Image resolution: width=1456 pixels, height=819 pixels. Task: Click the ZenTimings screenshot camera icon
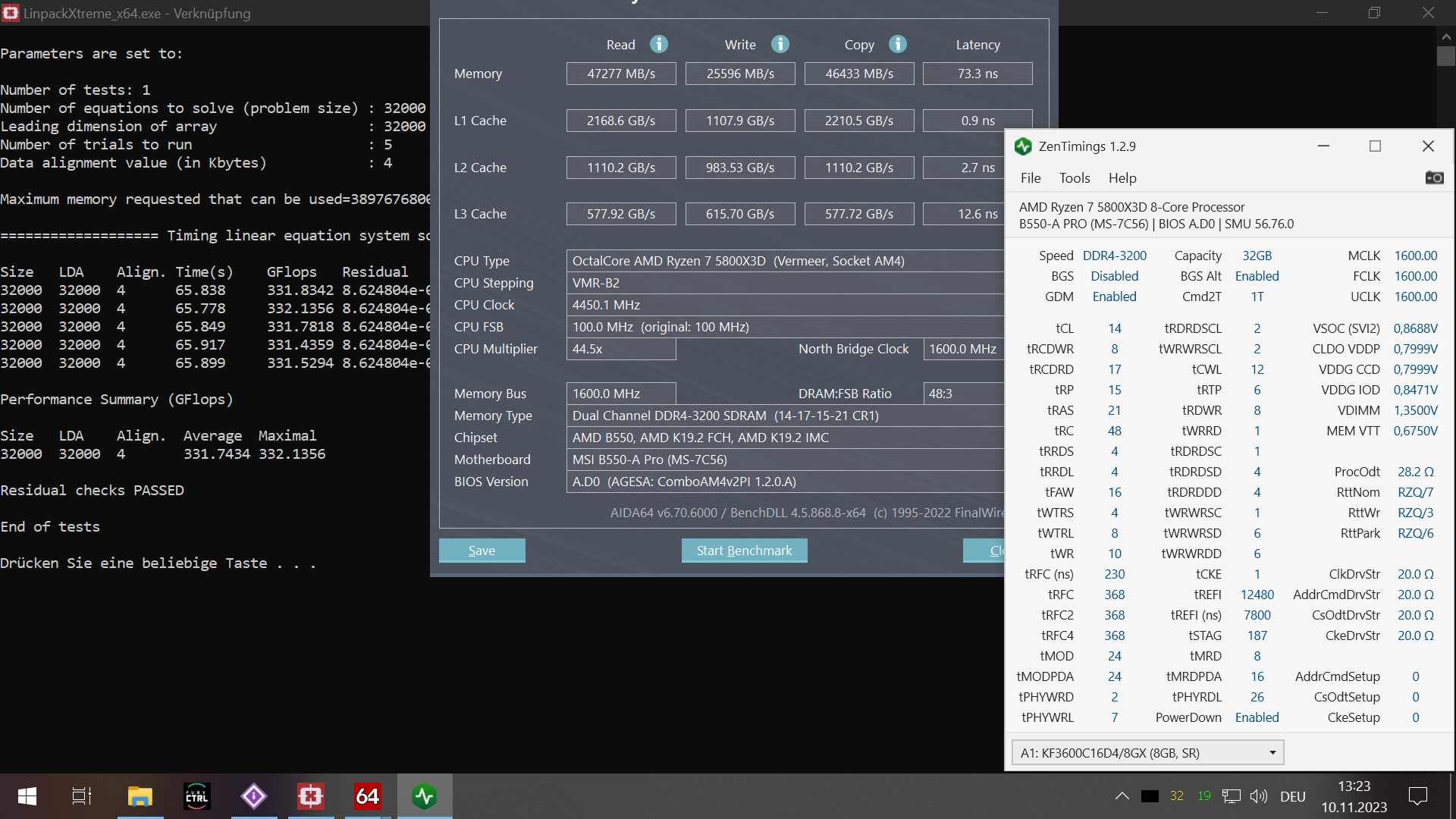pyautogui.click(x=1434, y=177)
